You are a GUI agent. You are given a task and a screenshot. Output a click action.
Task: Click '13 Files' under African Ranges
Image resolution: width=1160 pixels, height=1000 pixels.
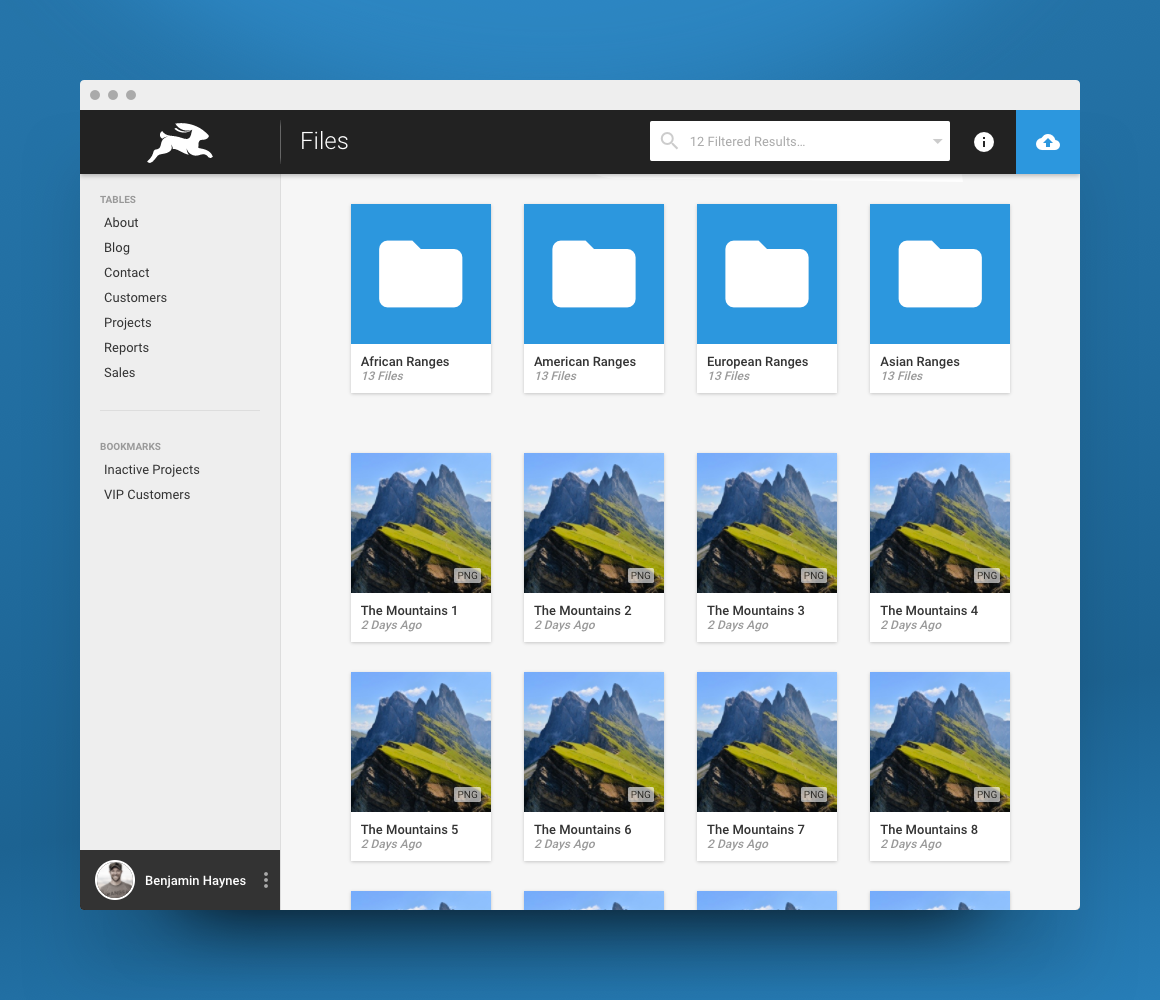[x=382, y=376]
